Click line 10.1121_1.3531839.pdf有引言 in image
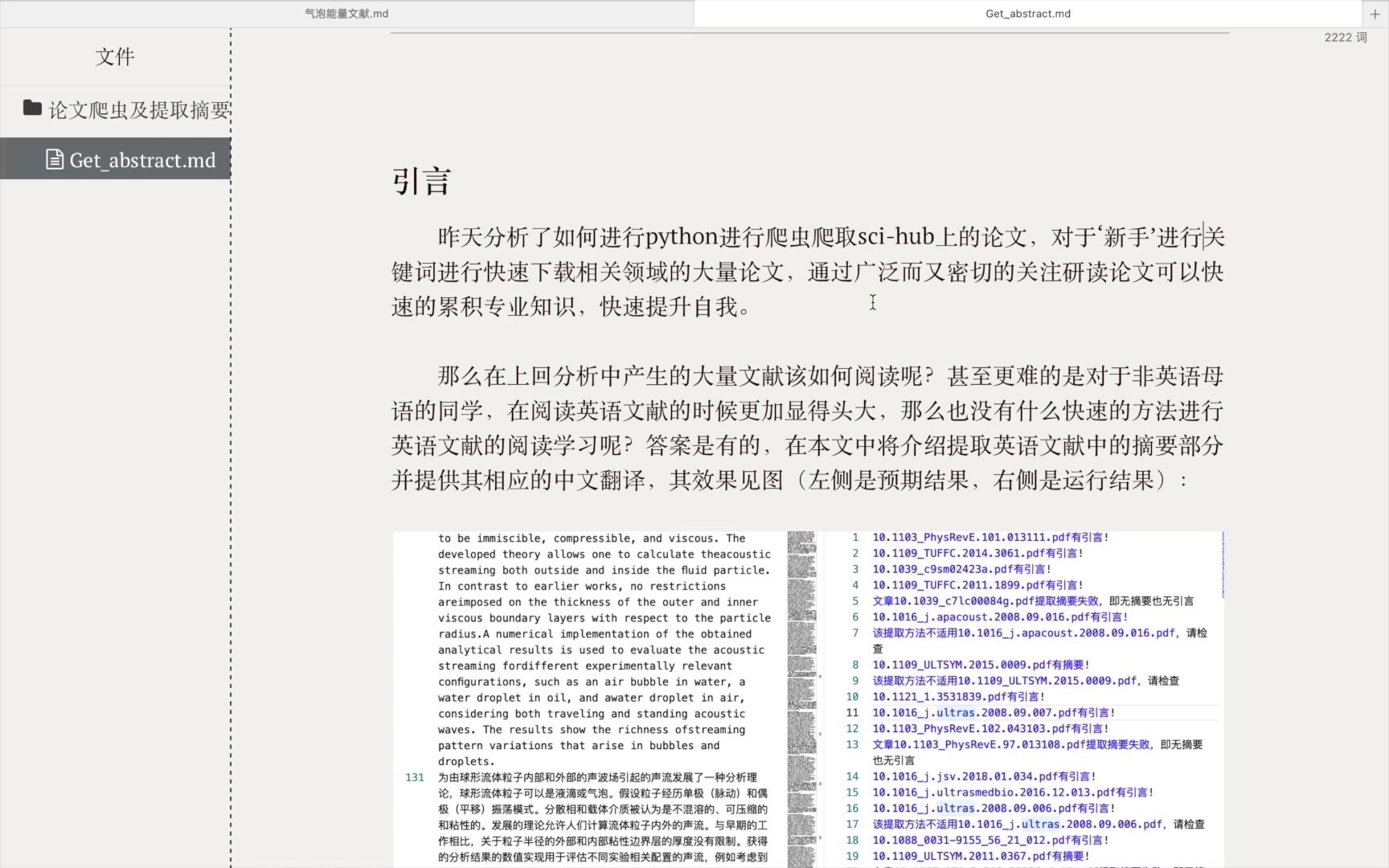This screenshot has height=868, width=1389. (958, 697)
